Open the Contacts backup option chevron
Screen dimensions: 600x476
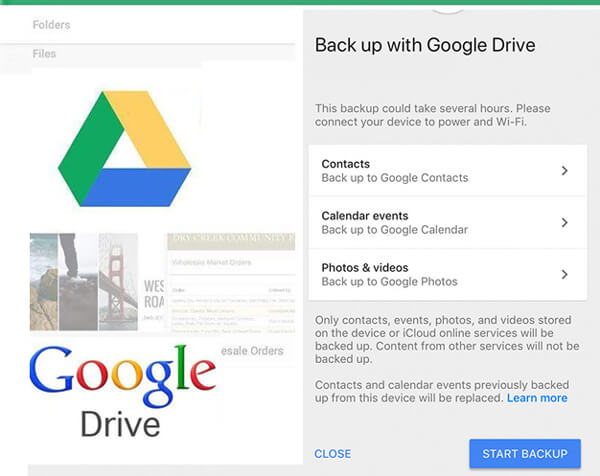pos(564,171)
